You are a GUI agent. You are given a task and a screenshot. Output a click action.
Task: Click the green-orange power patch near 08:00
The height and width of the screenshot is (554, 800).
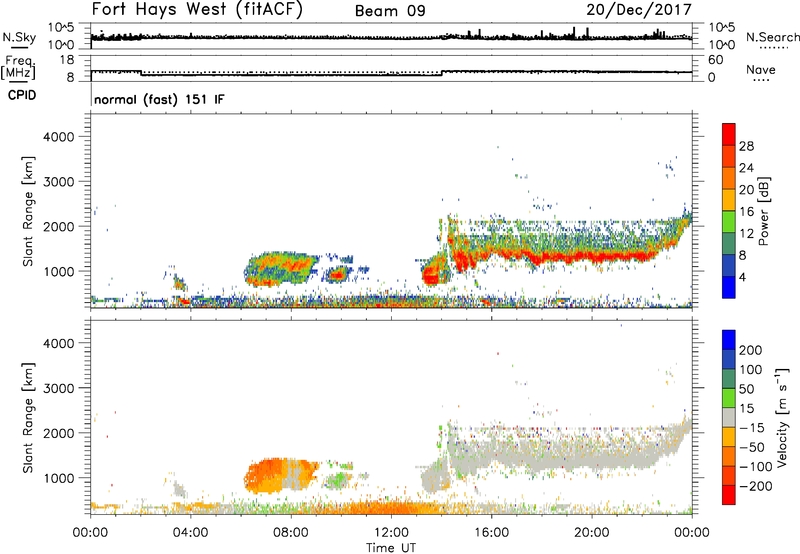coord(280,268)
